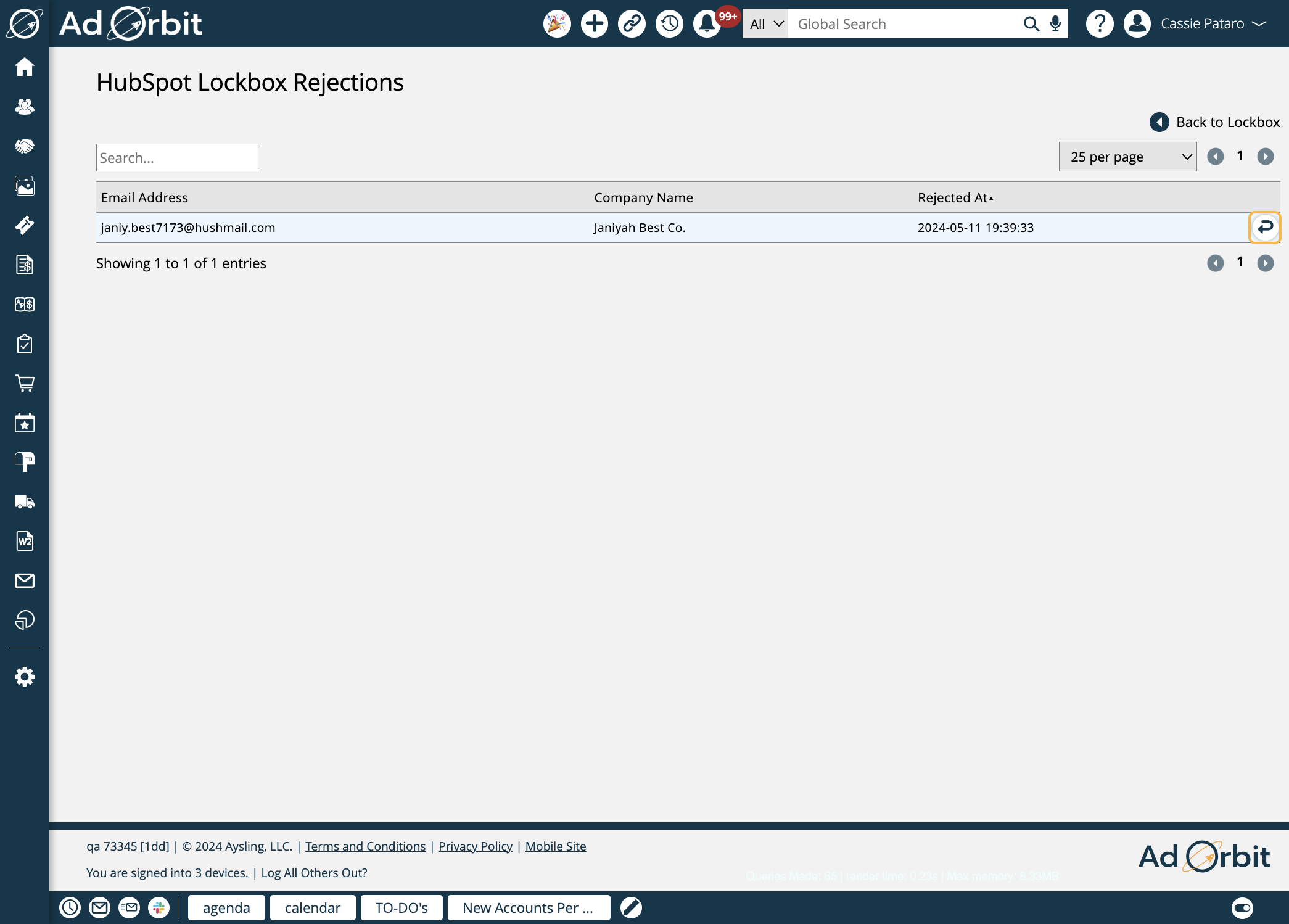
Task: Open the W2 document icon in the sidebar
Action: click(25, 541)
